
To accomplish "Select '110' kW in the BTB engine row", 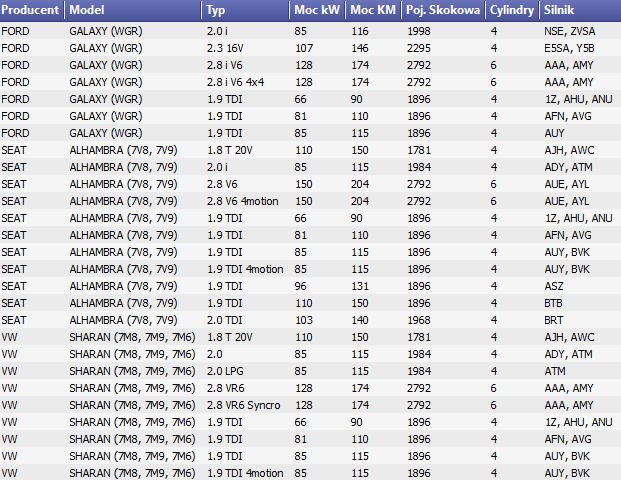I will (304, 303).
